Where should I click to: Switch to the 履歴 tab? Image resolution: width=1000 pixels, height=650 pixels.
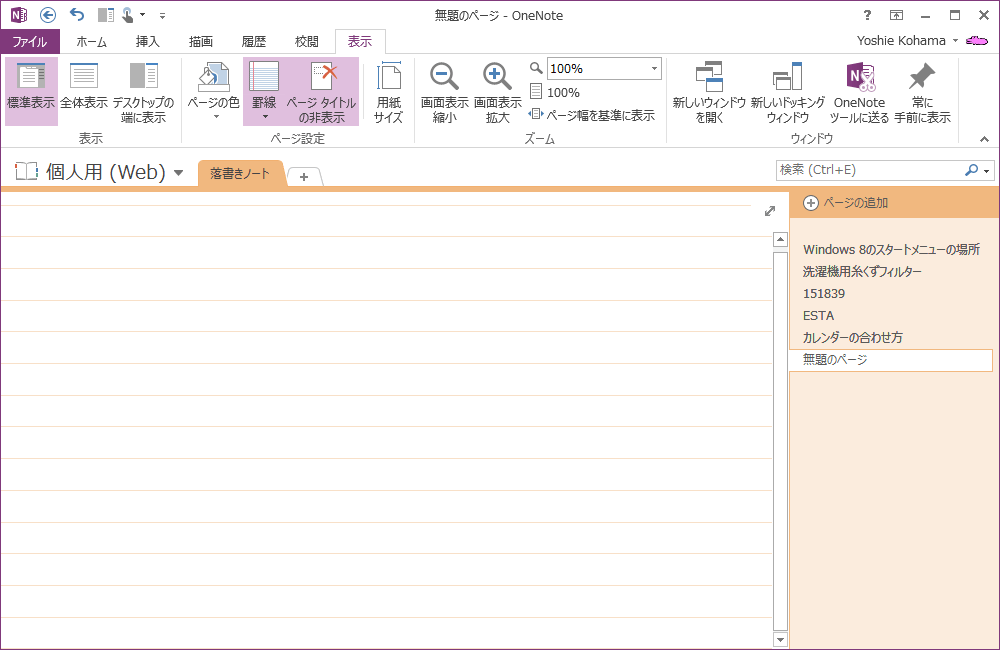(x=253, y=41)
